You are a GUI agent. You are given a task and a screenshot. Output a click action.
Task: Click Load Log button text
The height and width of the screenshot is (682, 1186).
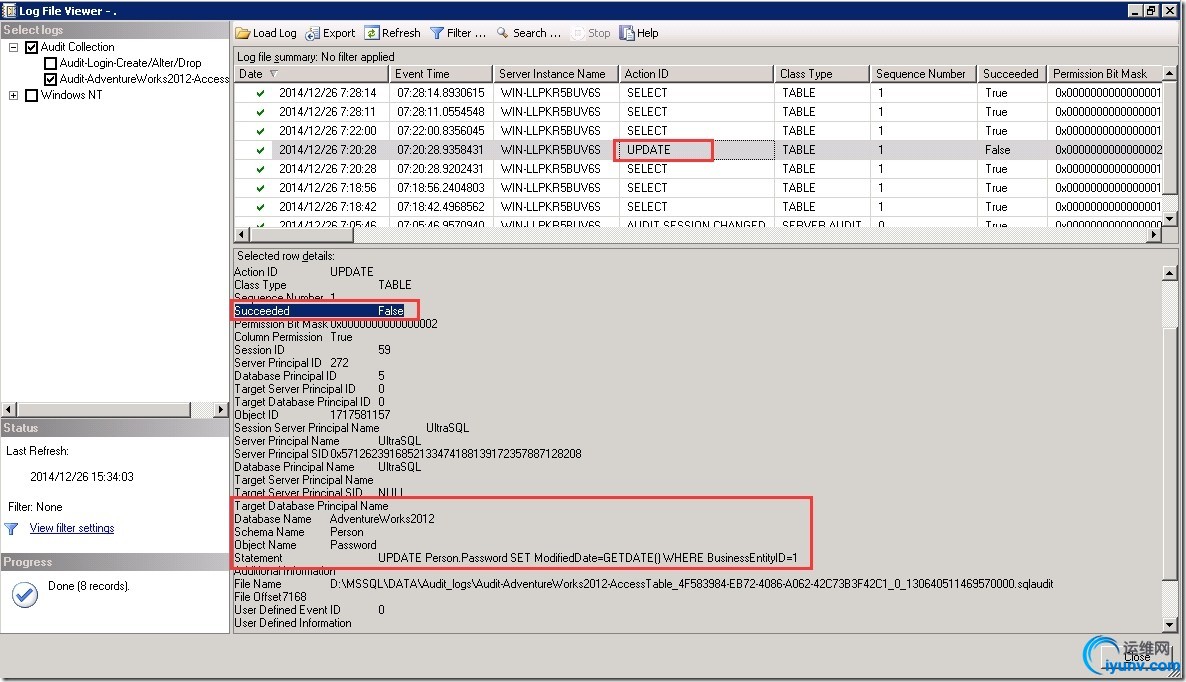click(275, 33)
